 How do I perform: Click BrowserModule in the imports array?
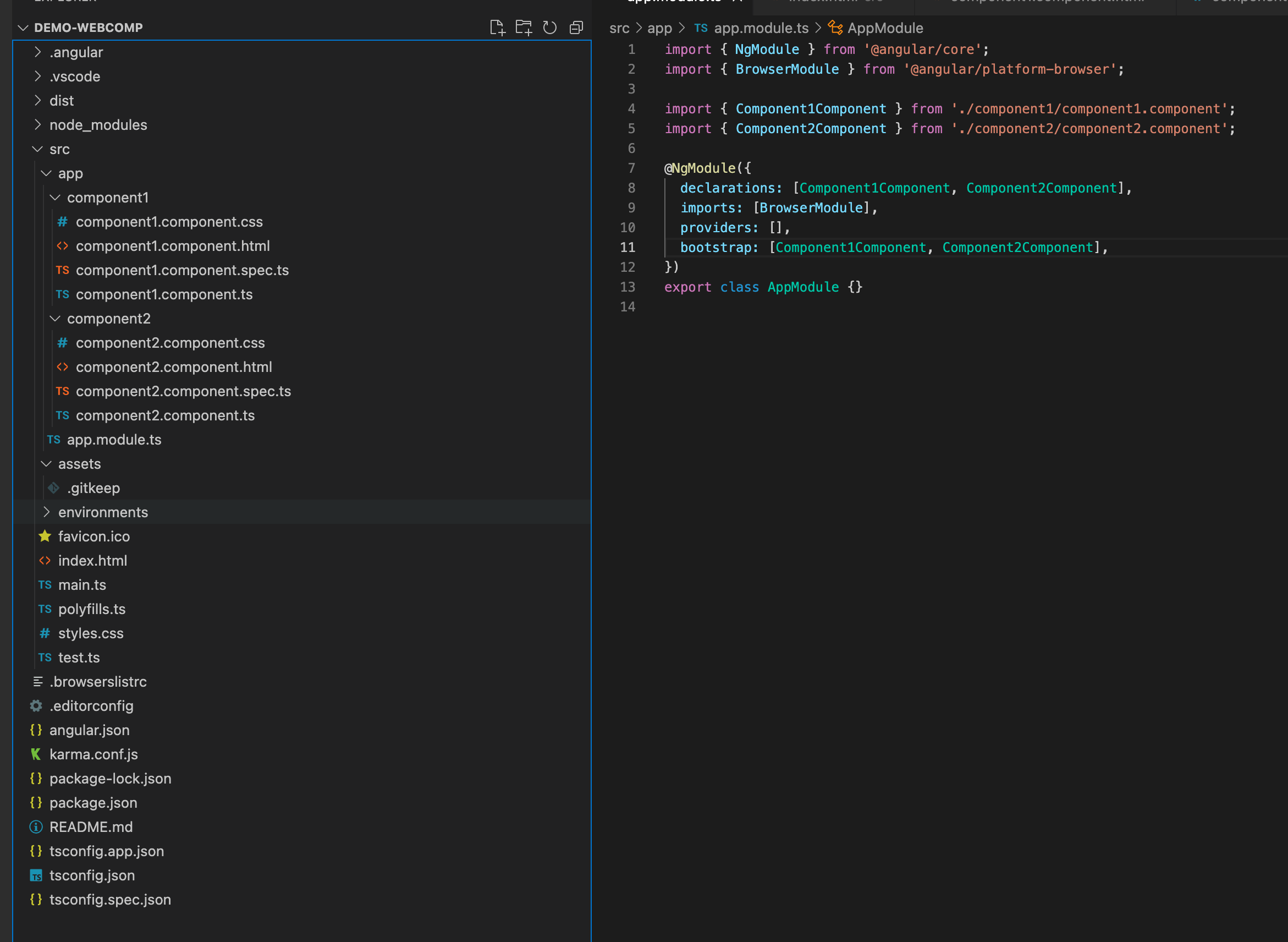pyautogui.click(x=811, y=208)
